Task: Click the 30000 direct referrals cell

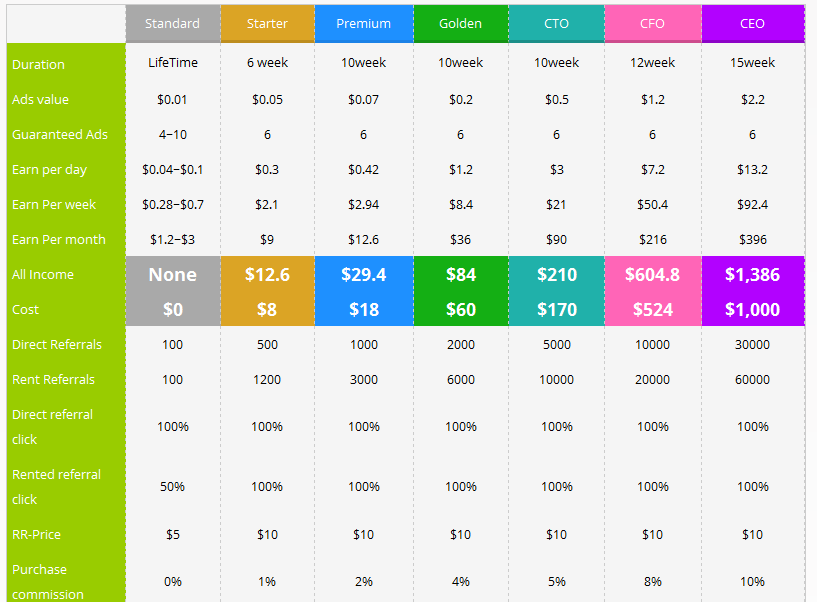Action: coord(752,345)
